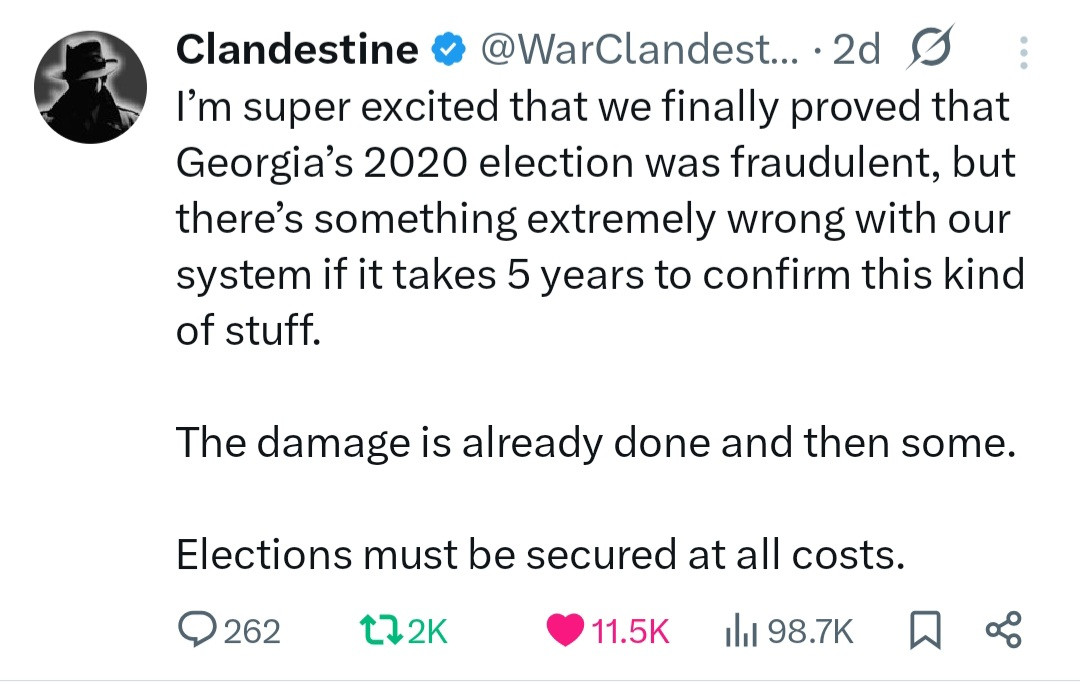
Task: Open the Clandestine profile picture
Action: (x=91, y=87)
